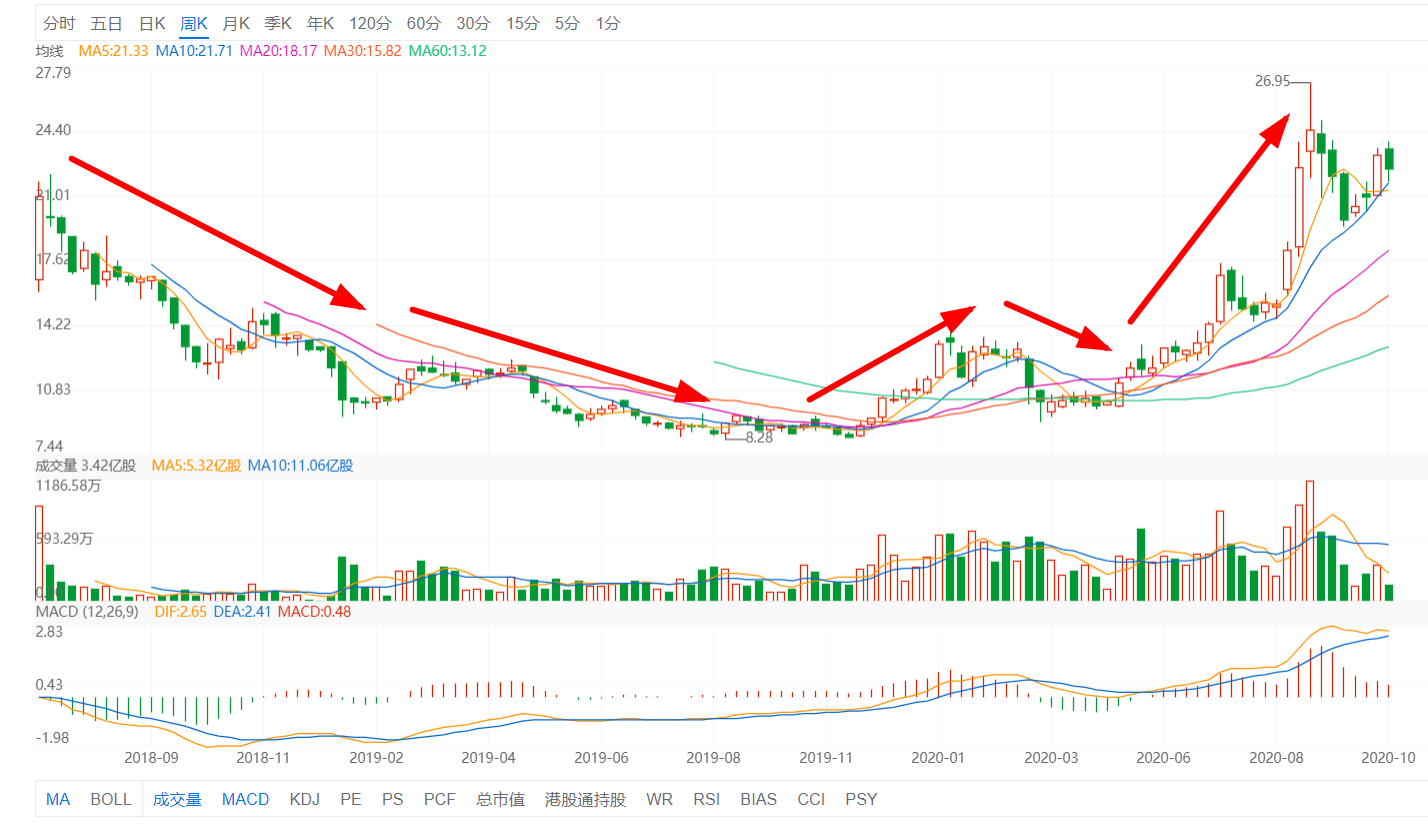The width and height of the screenshot is (1428, 830).
Task: Open the 日K daily candlestick tab
Action: [x=152, y=23]
